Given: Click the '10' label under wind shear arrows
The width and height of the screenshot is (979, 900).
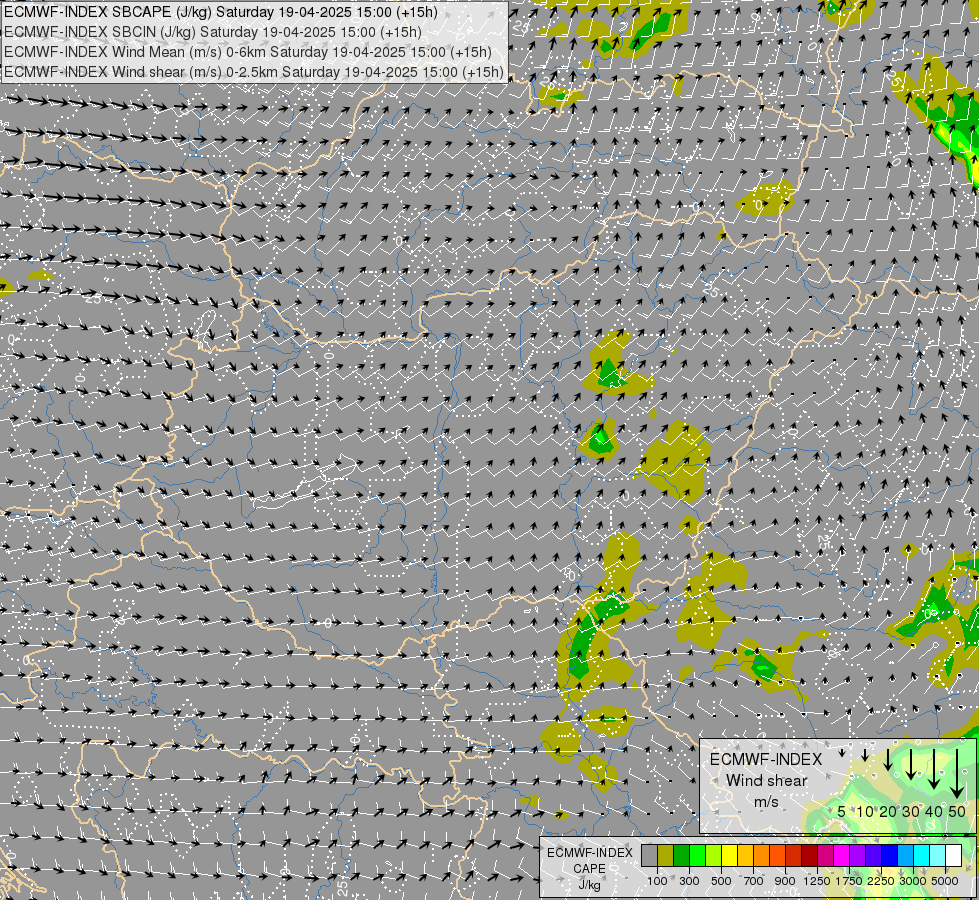Looking at the screenshot, I should pos(865,811).
